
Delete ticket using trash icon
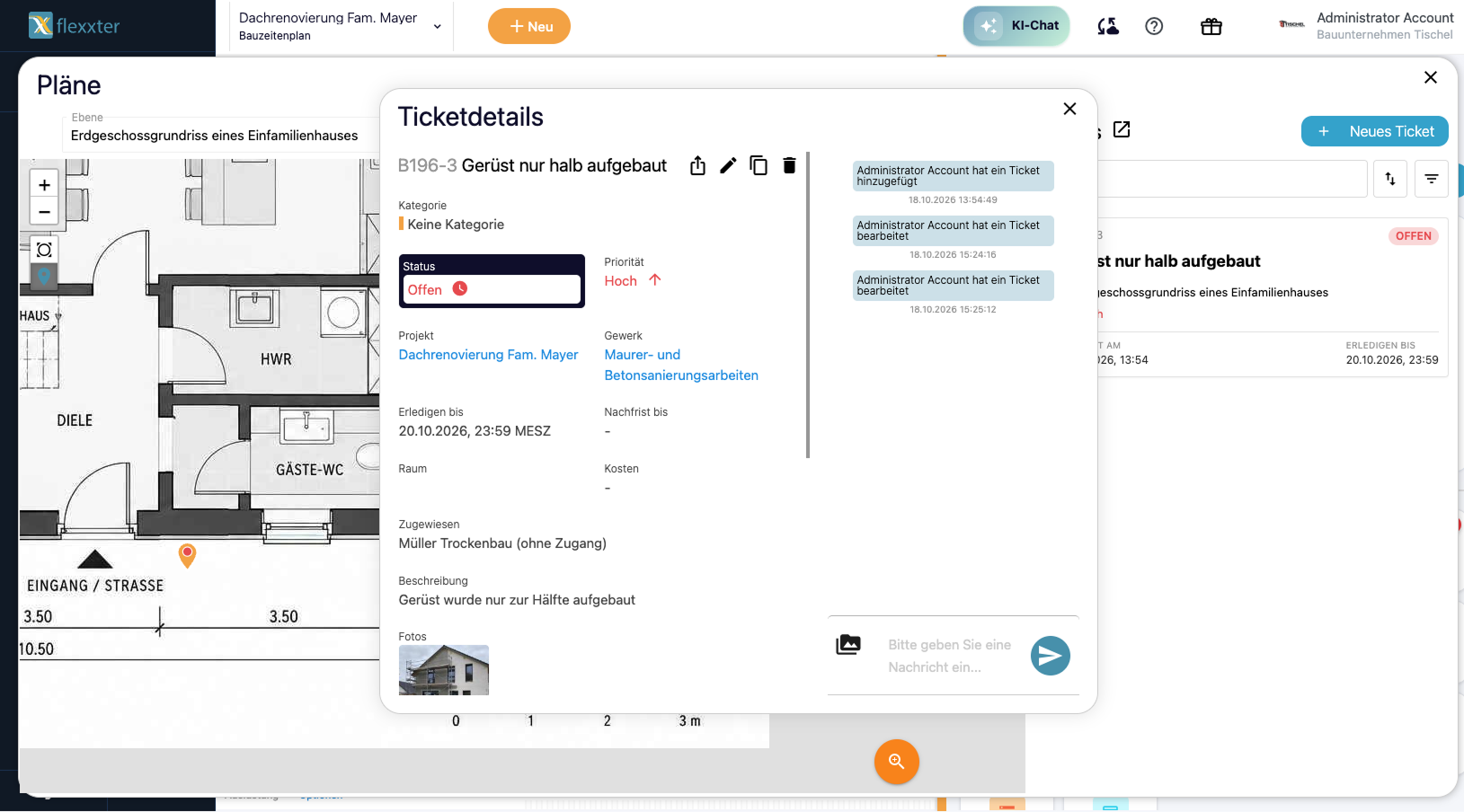[x=789, y=165]
